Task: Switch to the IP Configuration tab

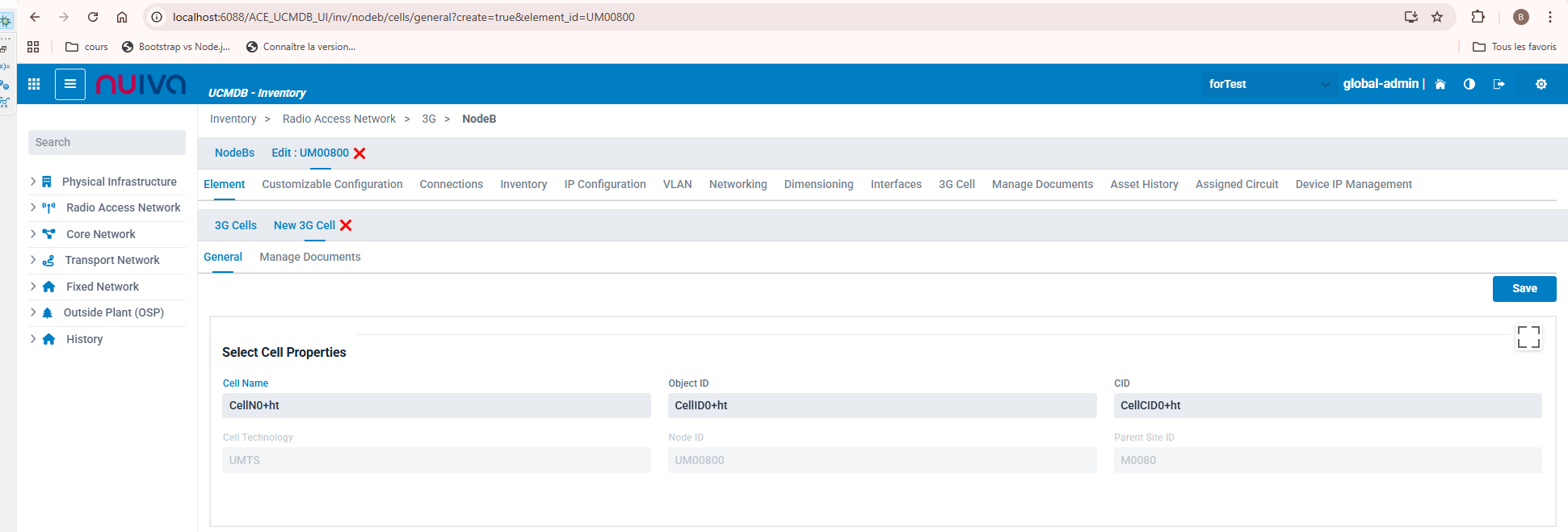Action: click(x=604, y=184)
